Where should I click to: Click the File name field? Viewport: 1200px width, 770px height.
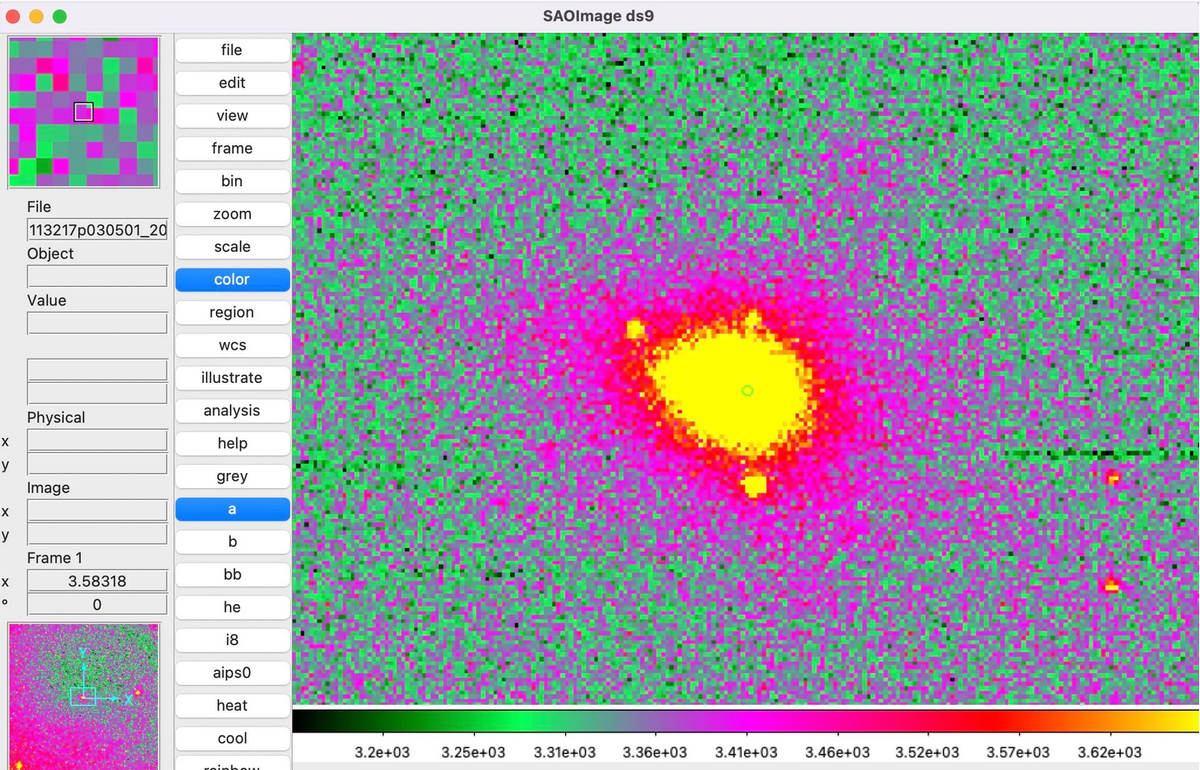[97, 230]
